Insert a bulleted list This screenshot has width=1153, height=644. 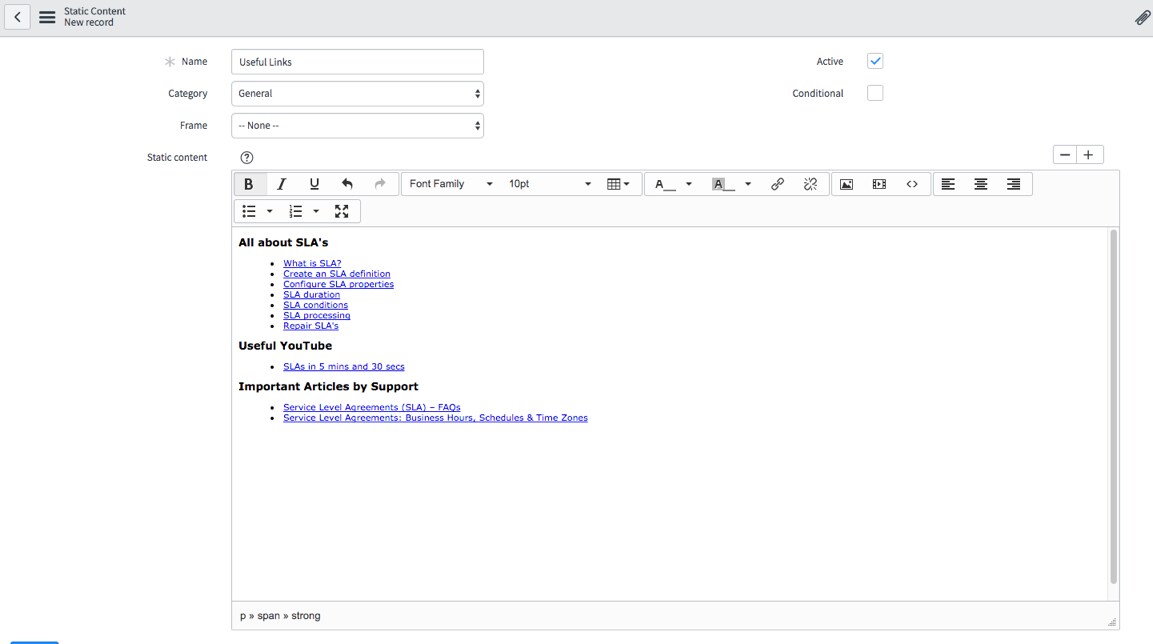(248, 210)
